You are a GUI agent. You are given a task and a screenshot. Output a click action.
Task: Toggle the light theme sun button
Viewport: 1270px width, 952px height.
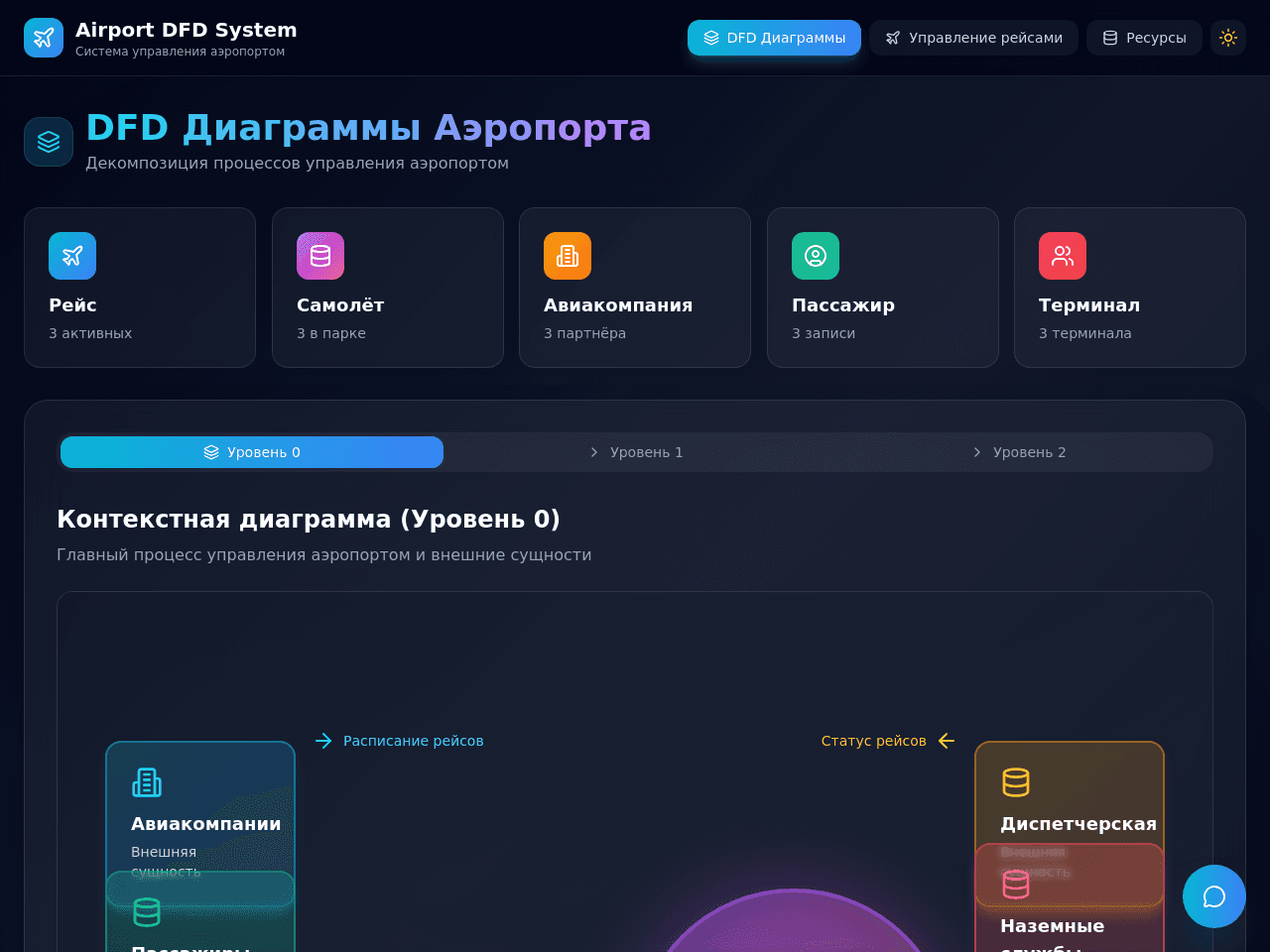[x=1228, y=38]
